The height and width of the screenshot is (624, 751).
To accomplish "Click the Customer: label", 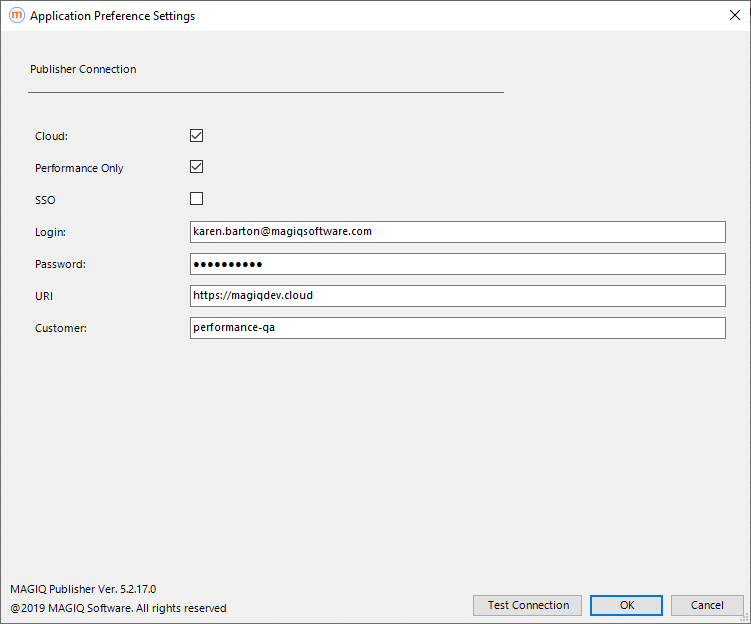I will coord(61,329).
